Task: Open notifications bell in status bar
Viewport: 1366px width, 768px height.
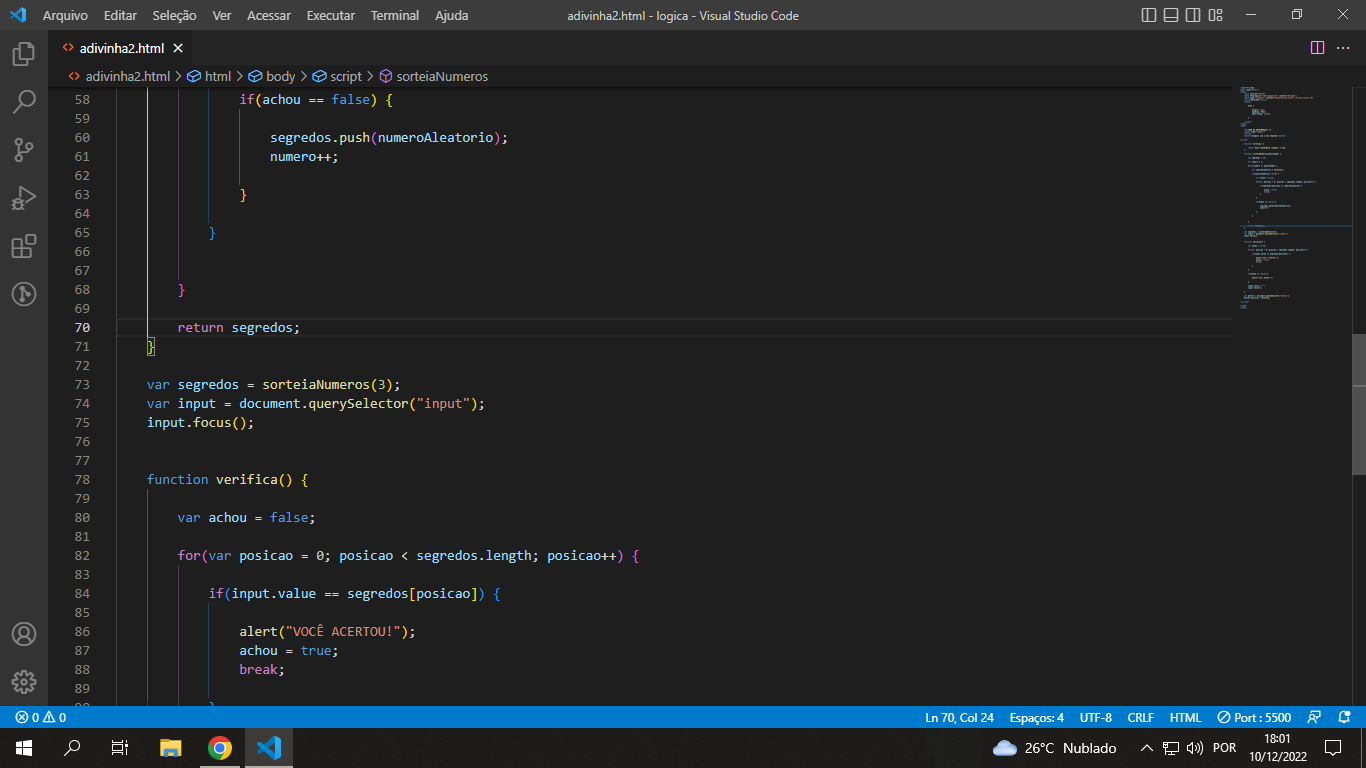Action: click(1343, 717)
